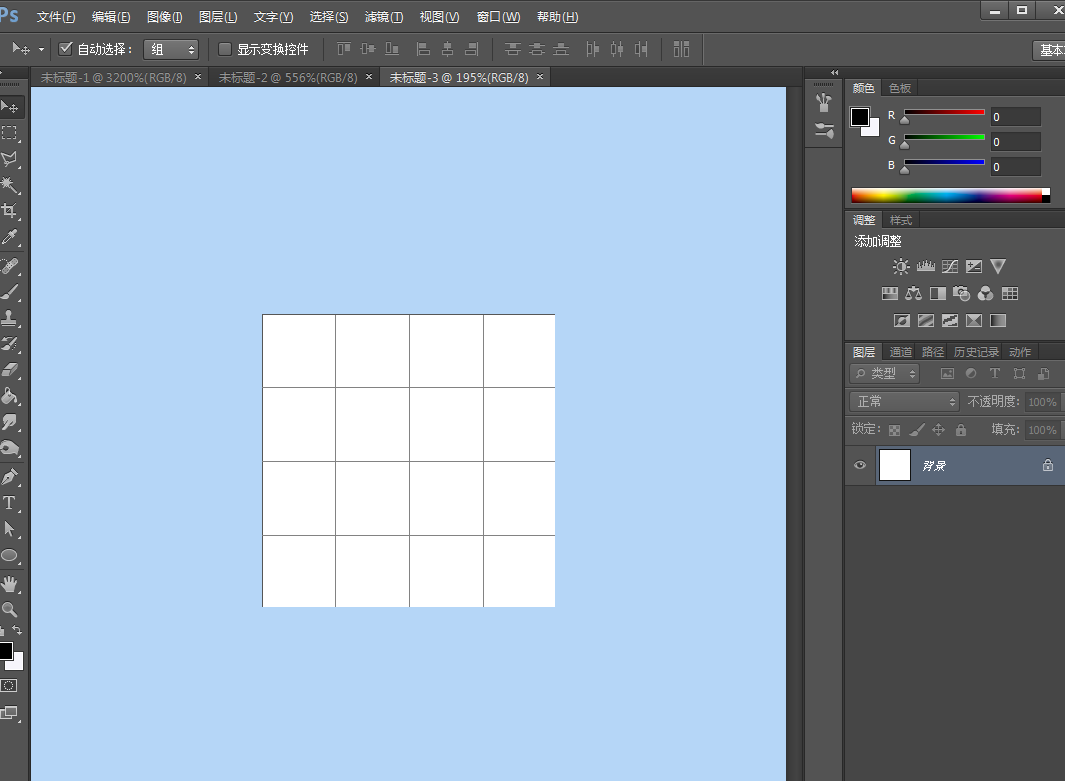Select the Brush tool
1065x781 pixels.
[x=10, y=292]
